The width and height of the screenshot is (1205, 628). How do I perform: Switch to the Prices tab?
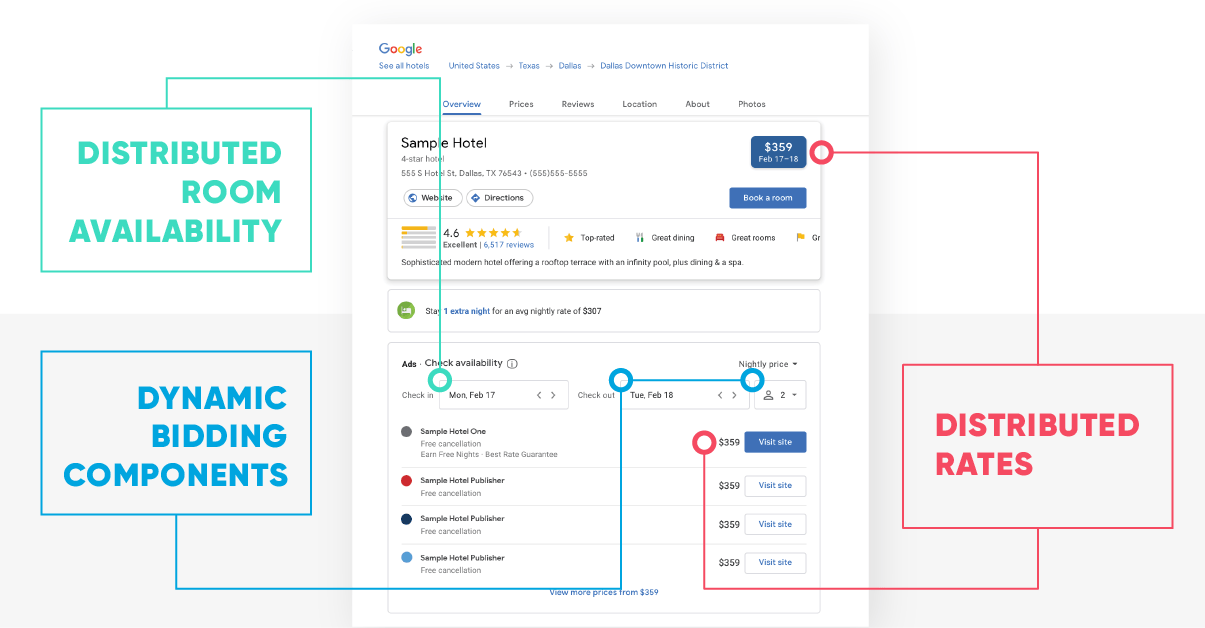[x=521, y=104]
